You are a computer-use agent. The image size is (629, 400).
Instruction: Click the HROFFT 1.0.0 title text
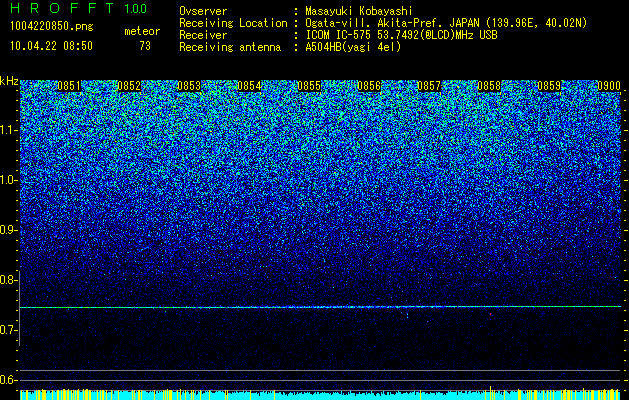[79, 8]
